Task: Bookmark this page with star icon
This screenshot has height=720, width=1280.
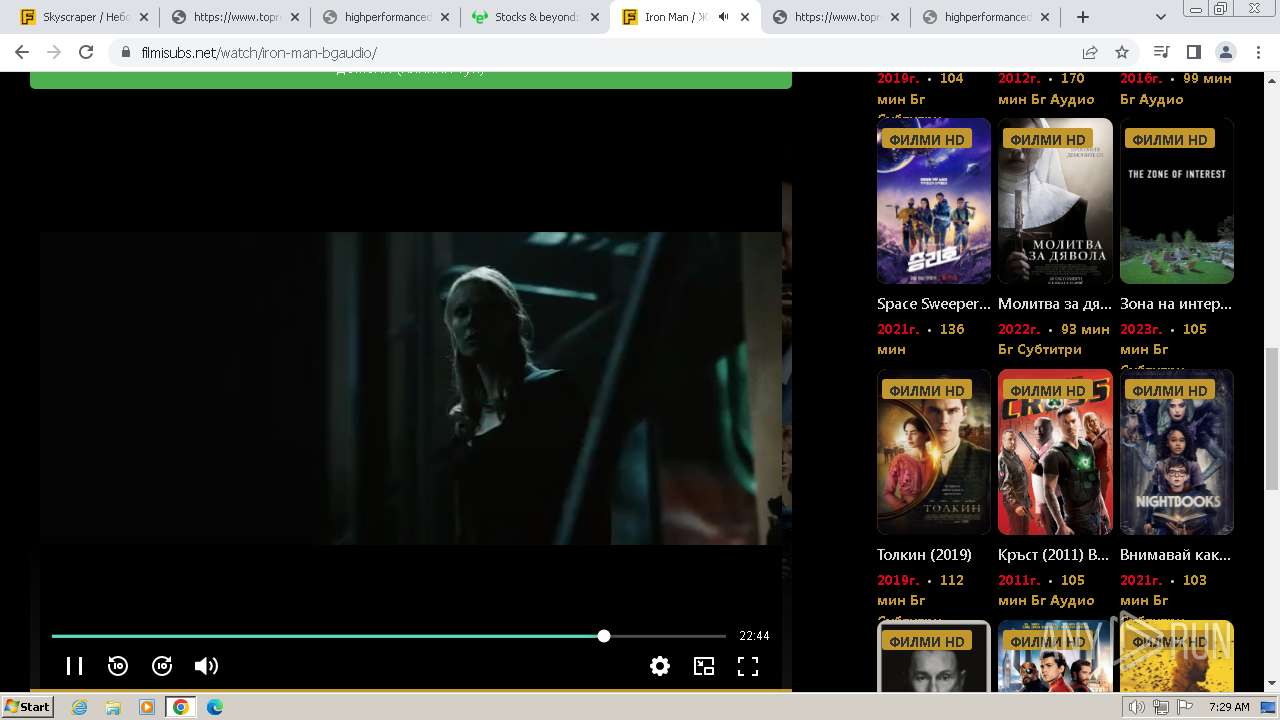Action: pyautogui.click(x=1122, y=52)
